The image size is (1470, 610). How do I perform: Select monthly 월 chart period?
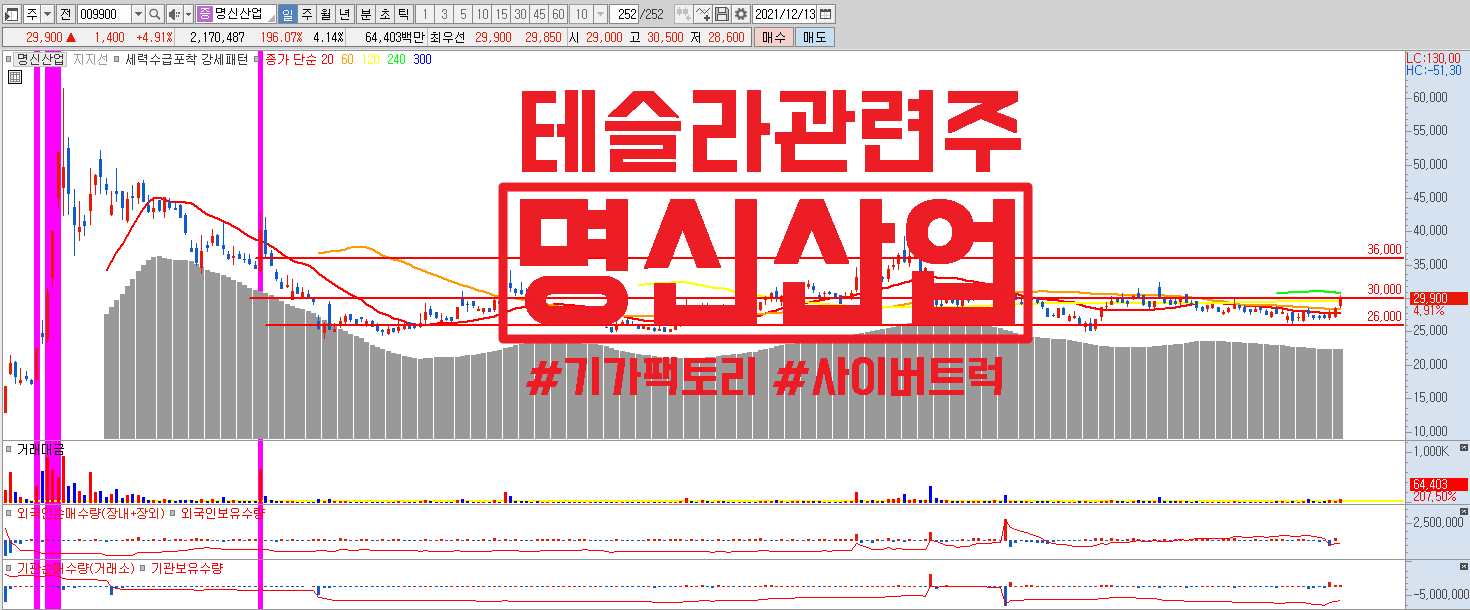tap(326, 14)
